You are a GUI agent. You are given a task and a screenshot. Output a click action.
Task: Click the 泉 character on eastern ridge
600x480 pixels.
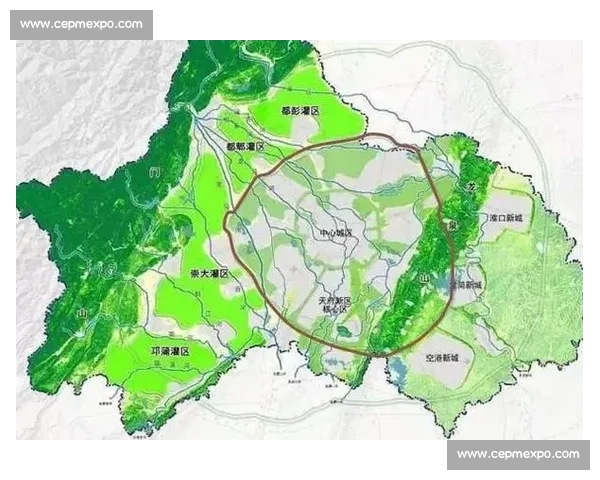(452, 226)
